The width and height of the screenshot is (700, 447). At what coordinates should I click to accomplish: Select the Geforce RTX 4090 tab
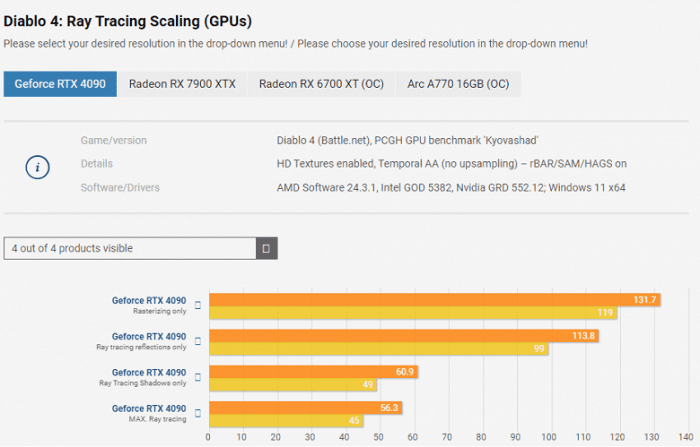[60, 84]
